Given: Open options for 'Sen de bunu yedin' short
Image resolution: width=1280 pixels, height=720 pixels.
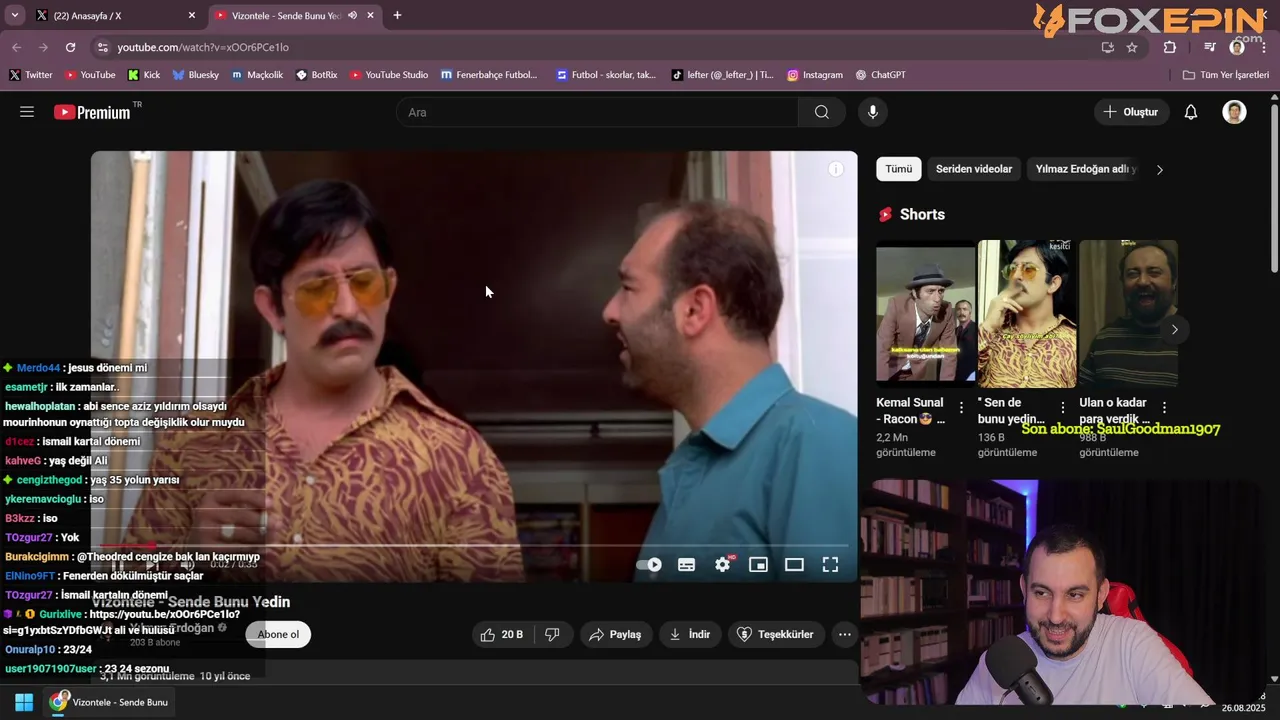Looking at the screenshot, I should pyautogui.click(x=1063, y=408).
